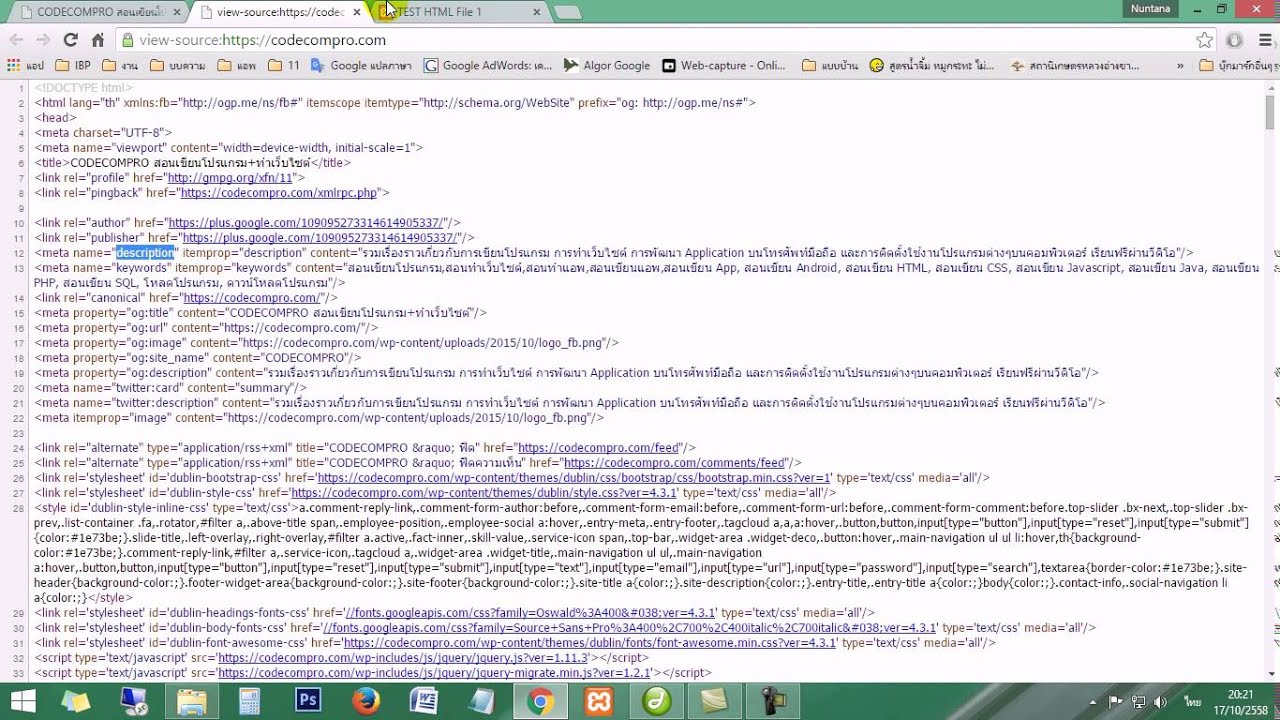Reload the page with the refresh icon
Viewport: 1280px width, 720px height.
[x=70, y=40]
